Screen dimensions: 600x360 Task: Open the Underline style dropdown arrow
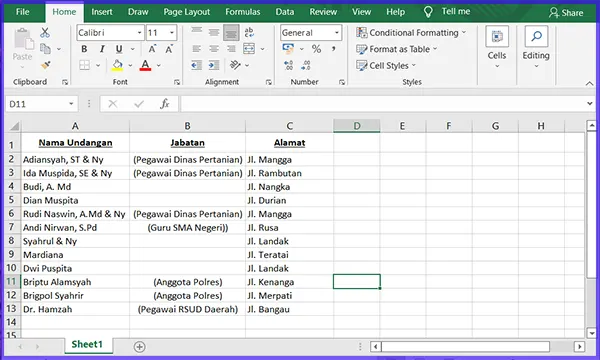click(133, 49)
